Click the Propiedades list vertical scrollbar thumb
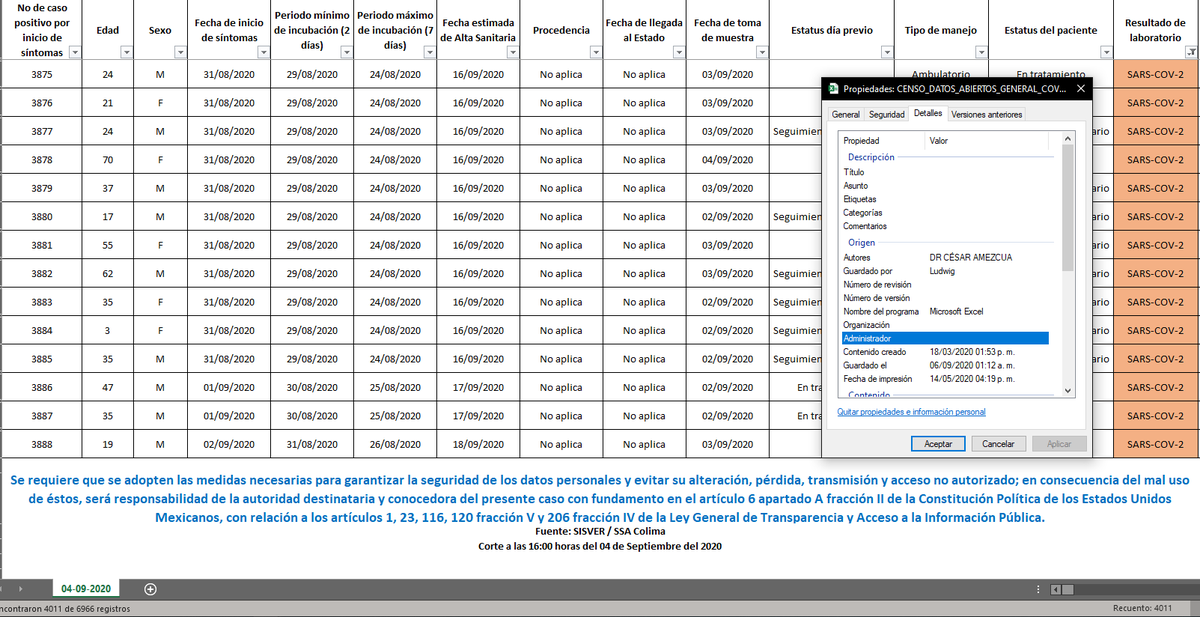The image size is (1200, 617). [x=1067, y=209]
